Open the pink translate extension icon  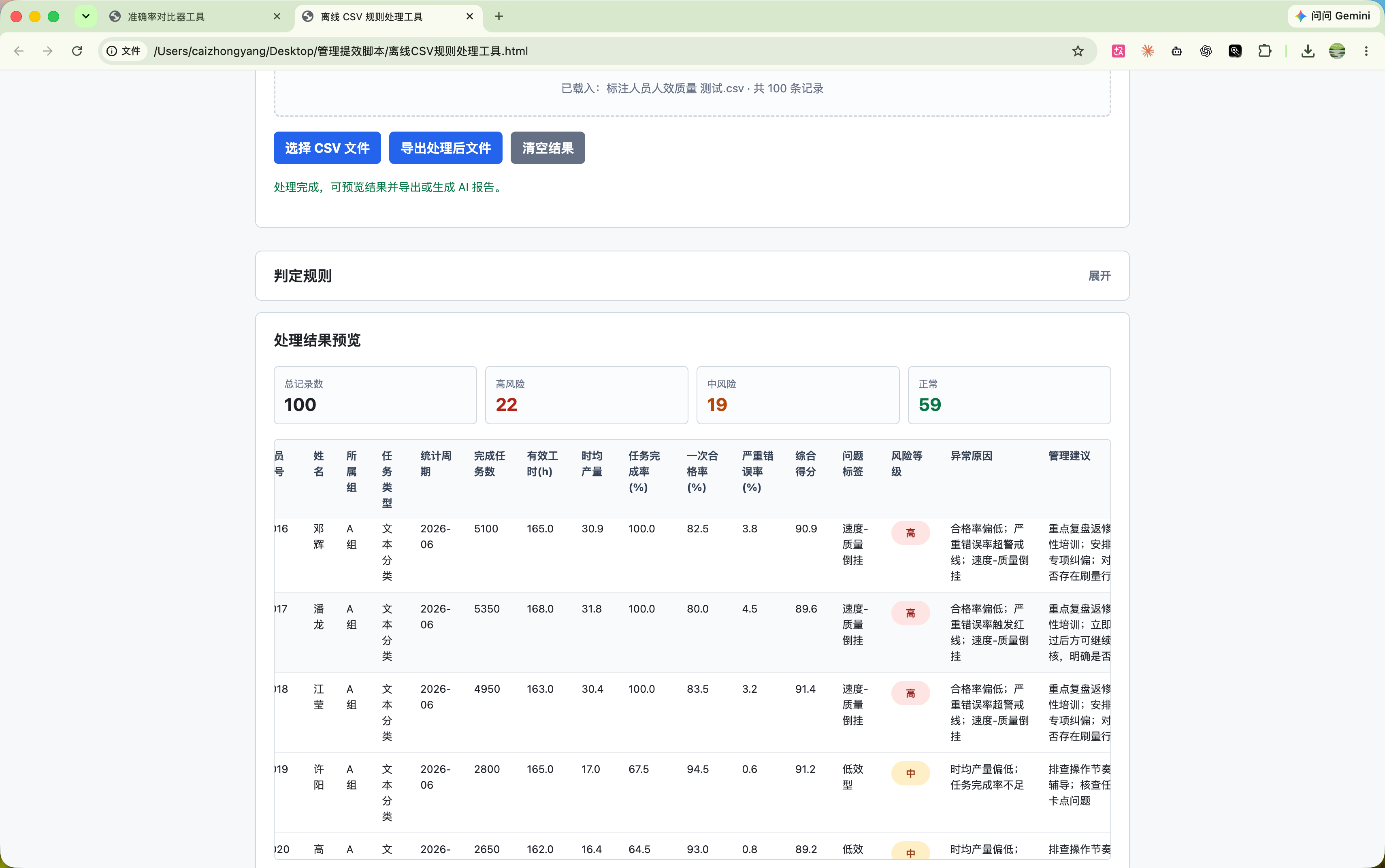pyautogui.click(x=1118, y=51)
